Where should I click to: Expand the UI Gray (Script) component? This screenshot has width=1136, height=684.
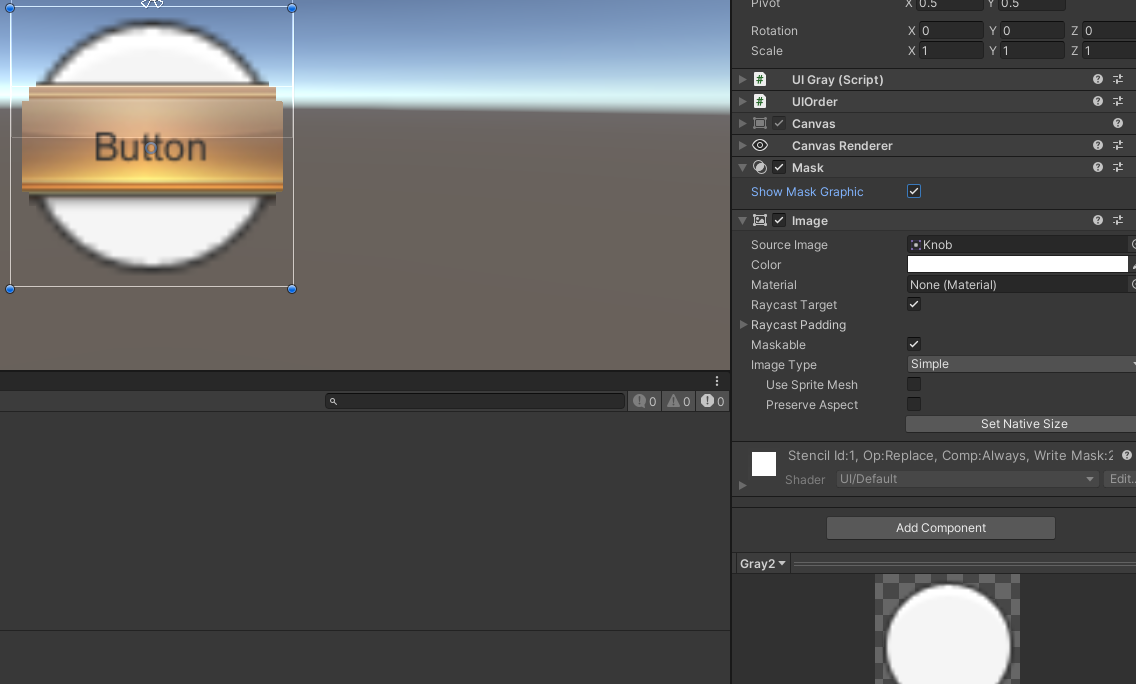tap(743, 79)
